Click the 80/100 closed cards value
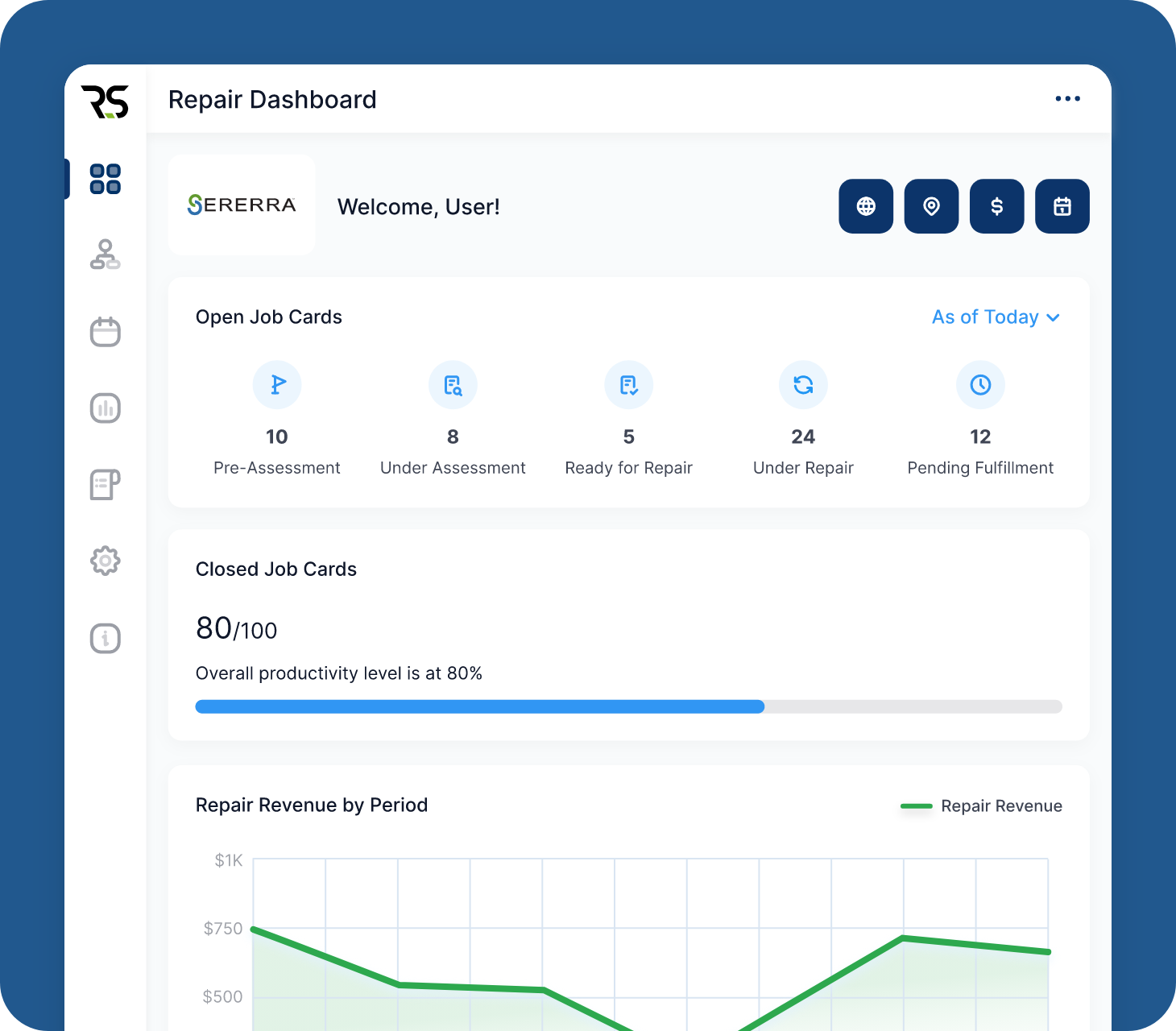The height and width of the screenshot is (1031, 1176). click(237, 629)
